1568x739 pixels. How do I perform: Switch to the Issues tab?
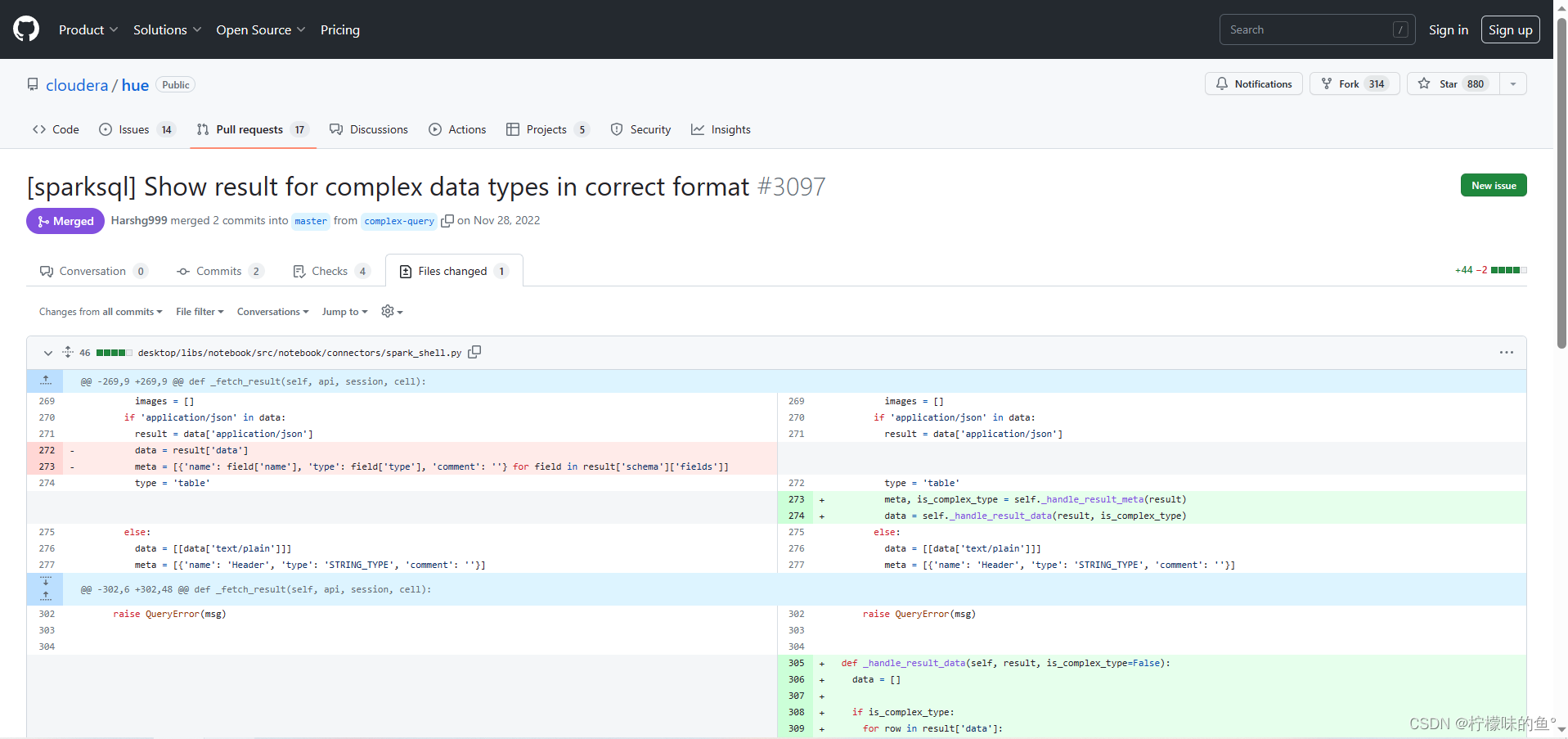[x=137, y=129]
